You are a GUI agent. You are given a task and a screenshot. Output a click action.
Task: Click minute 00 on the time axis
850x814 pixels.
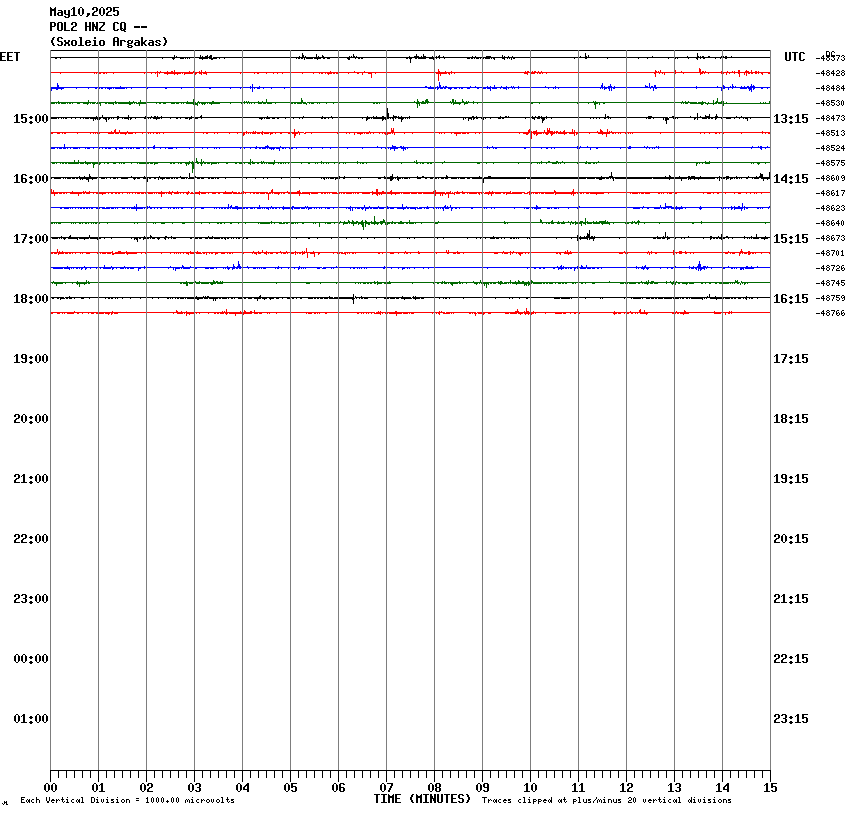pos(50,789)
